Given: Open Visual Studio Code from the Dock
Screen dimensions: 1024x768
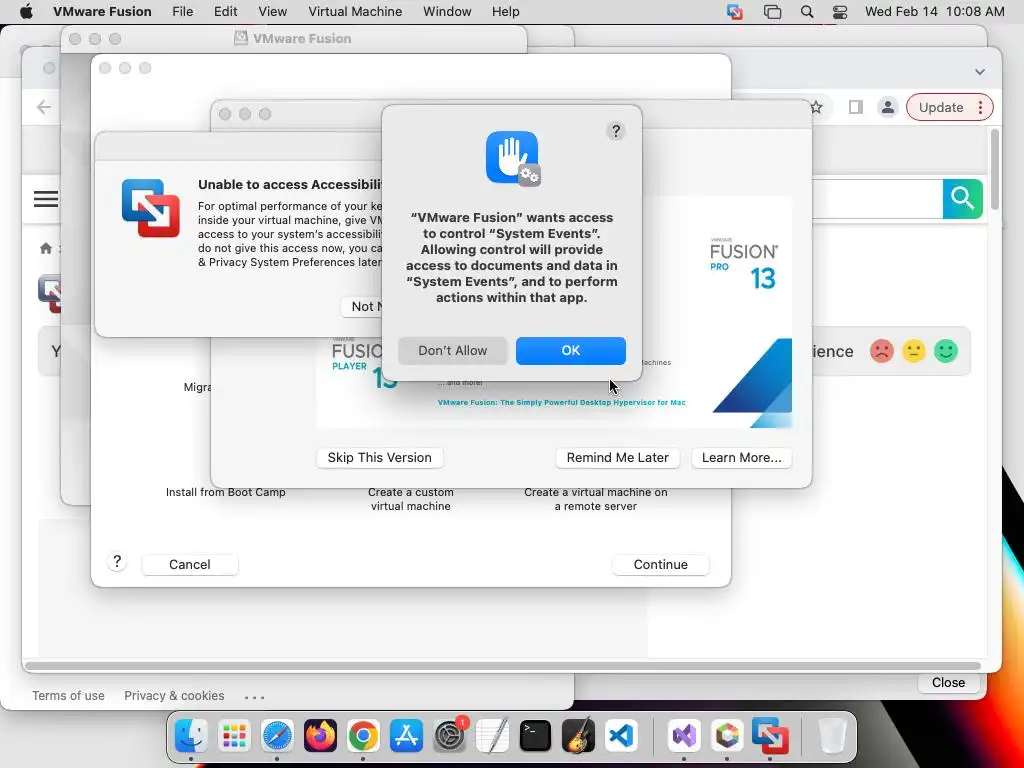Looking at the screenshot, I should click(x=621, y=737).
